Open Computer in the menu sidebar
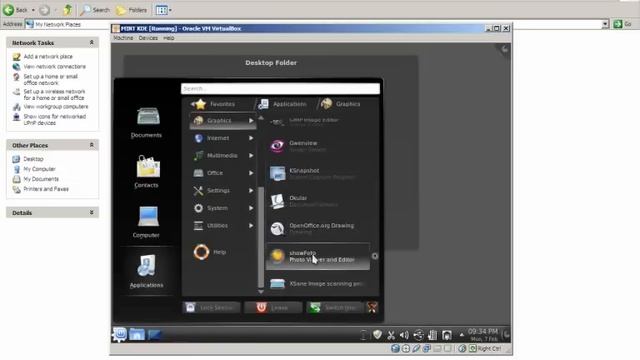Viewport: 640px width, 360px height. point(146,222)
